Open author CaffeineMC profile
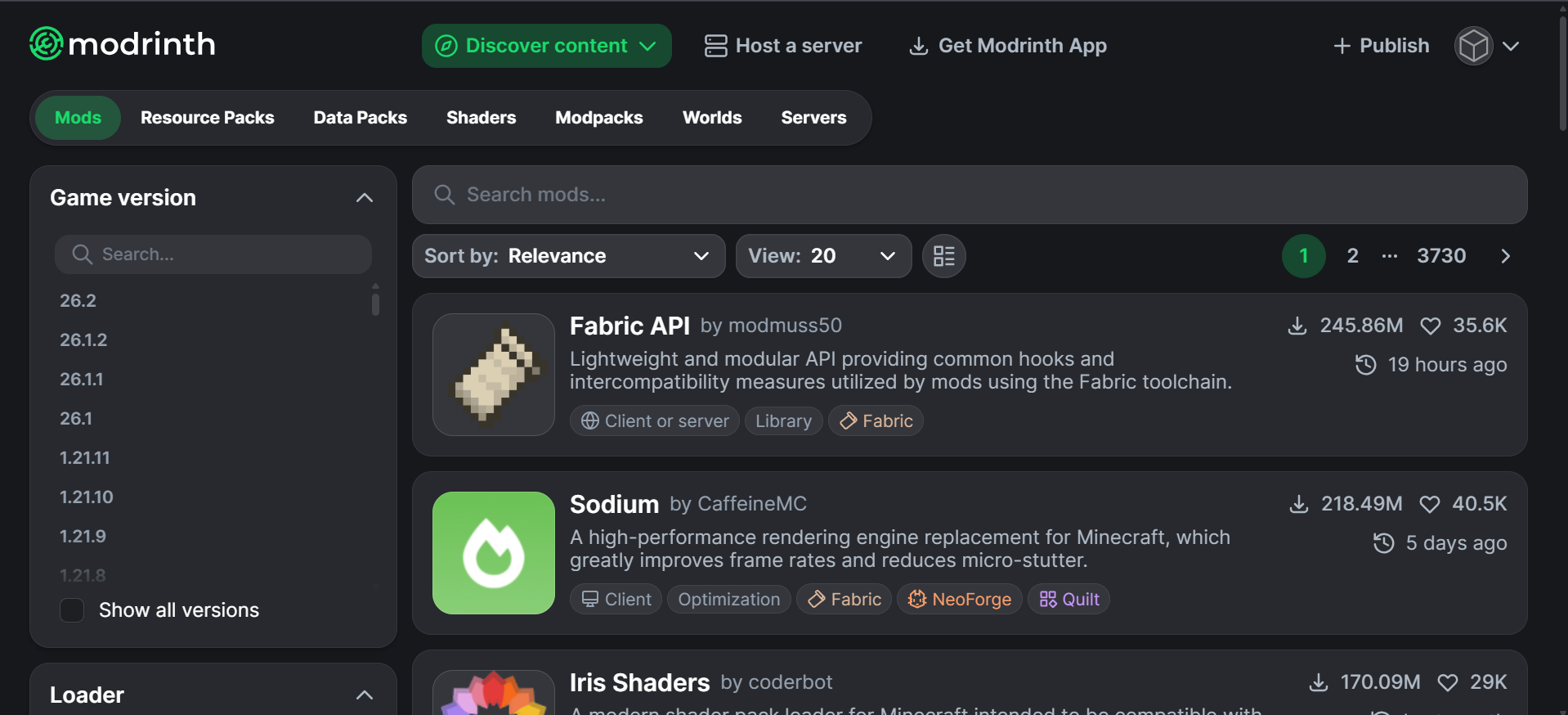 tap(752, 504)
